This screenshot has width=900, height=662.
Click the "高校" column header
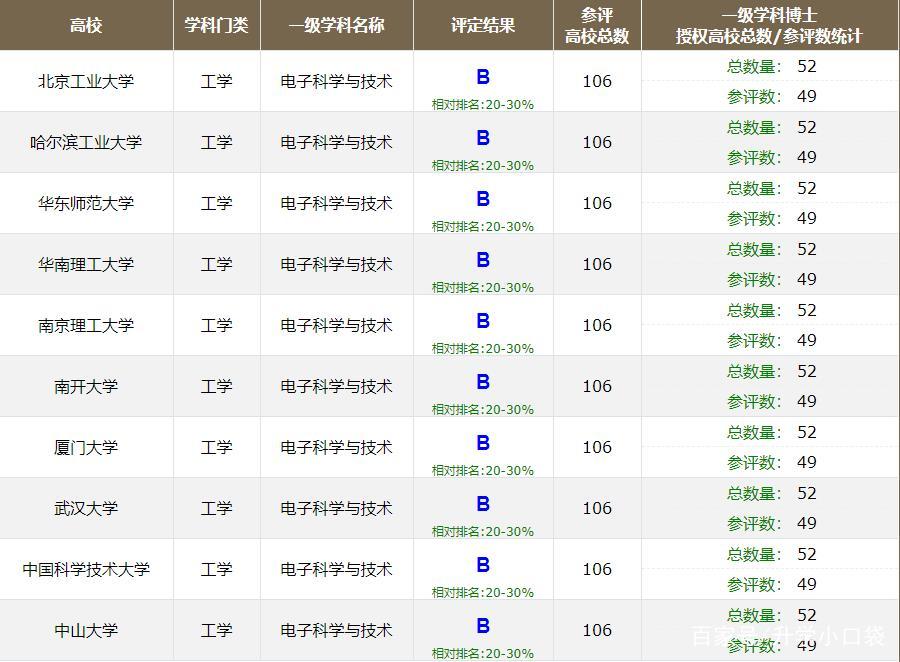click(86, 25)
